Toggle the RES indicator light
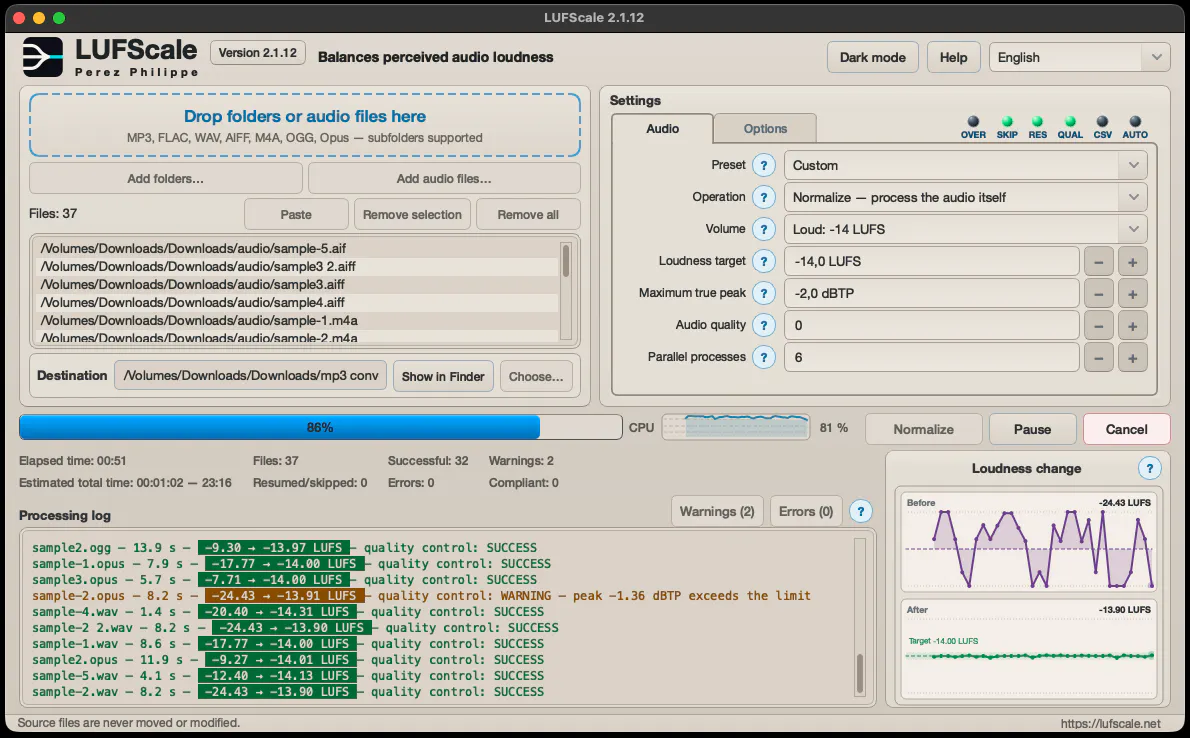1190x738 pixels. tap(1037, 121)
